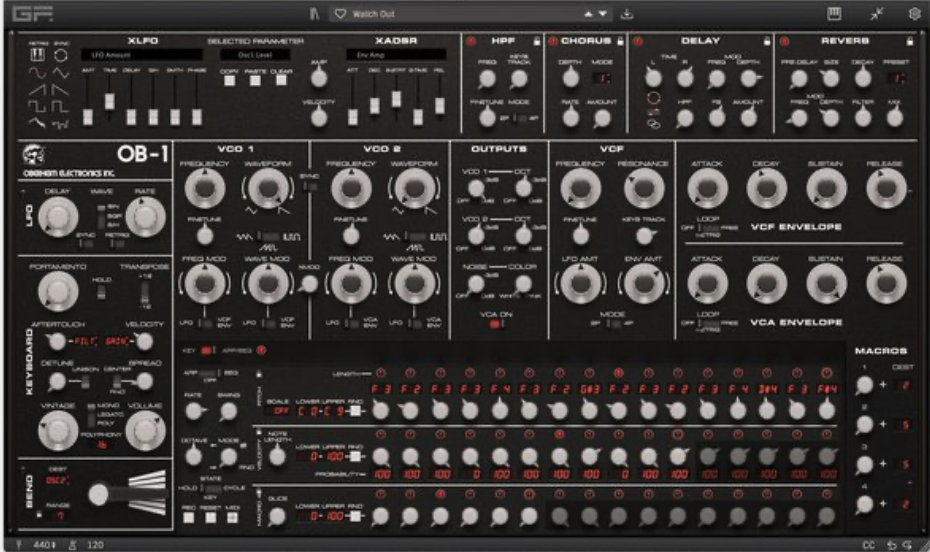Screen dimensions: 930x552
Task: Toggle the HPF power button
Action: [x=470, y=41]
